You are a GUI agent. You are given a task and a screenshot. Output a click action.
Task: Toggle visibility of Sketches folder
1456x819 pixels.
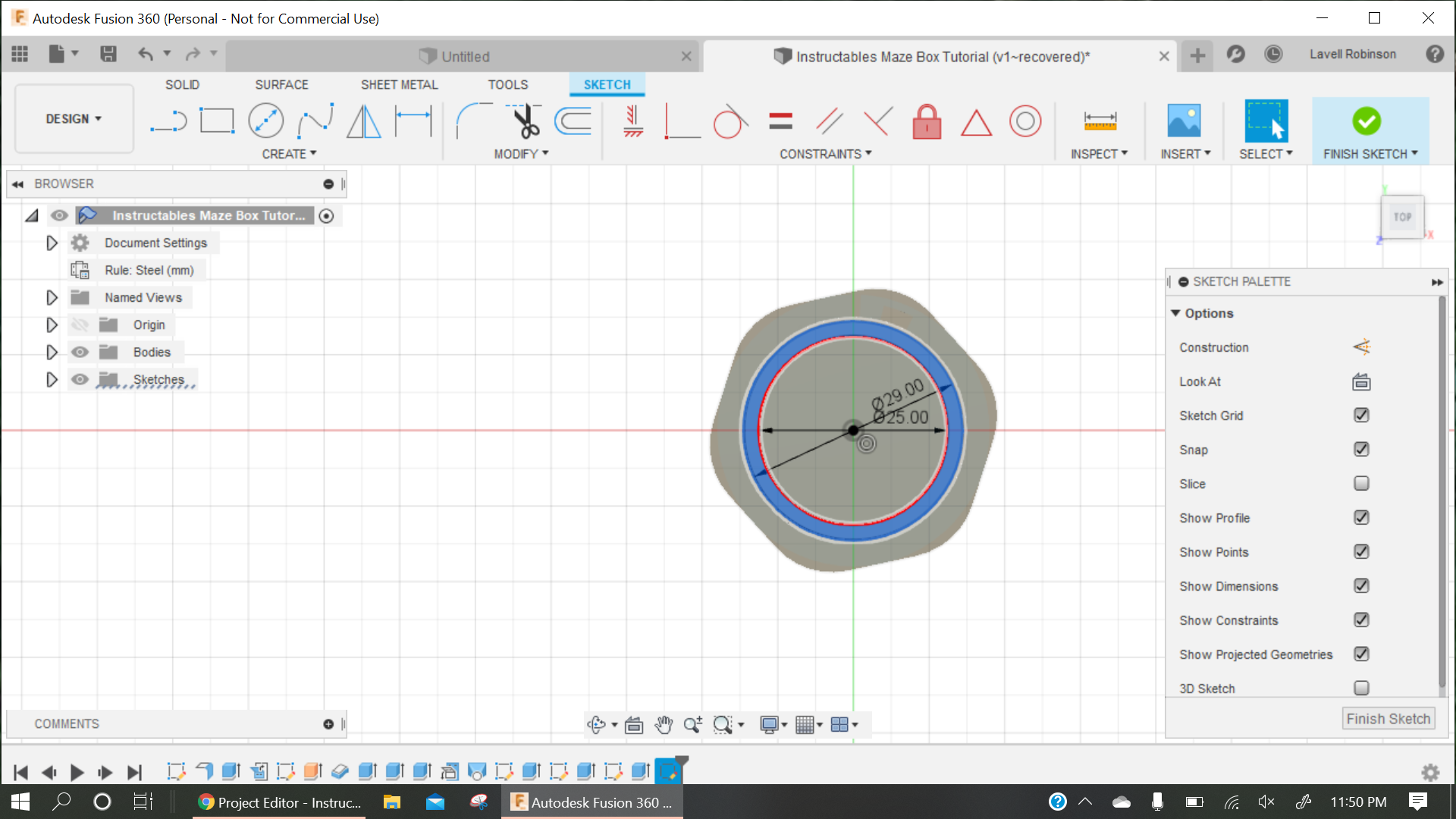pyautogui.click(x=80, y=379)
